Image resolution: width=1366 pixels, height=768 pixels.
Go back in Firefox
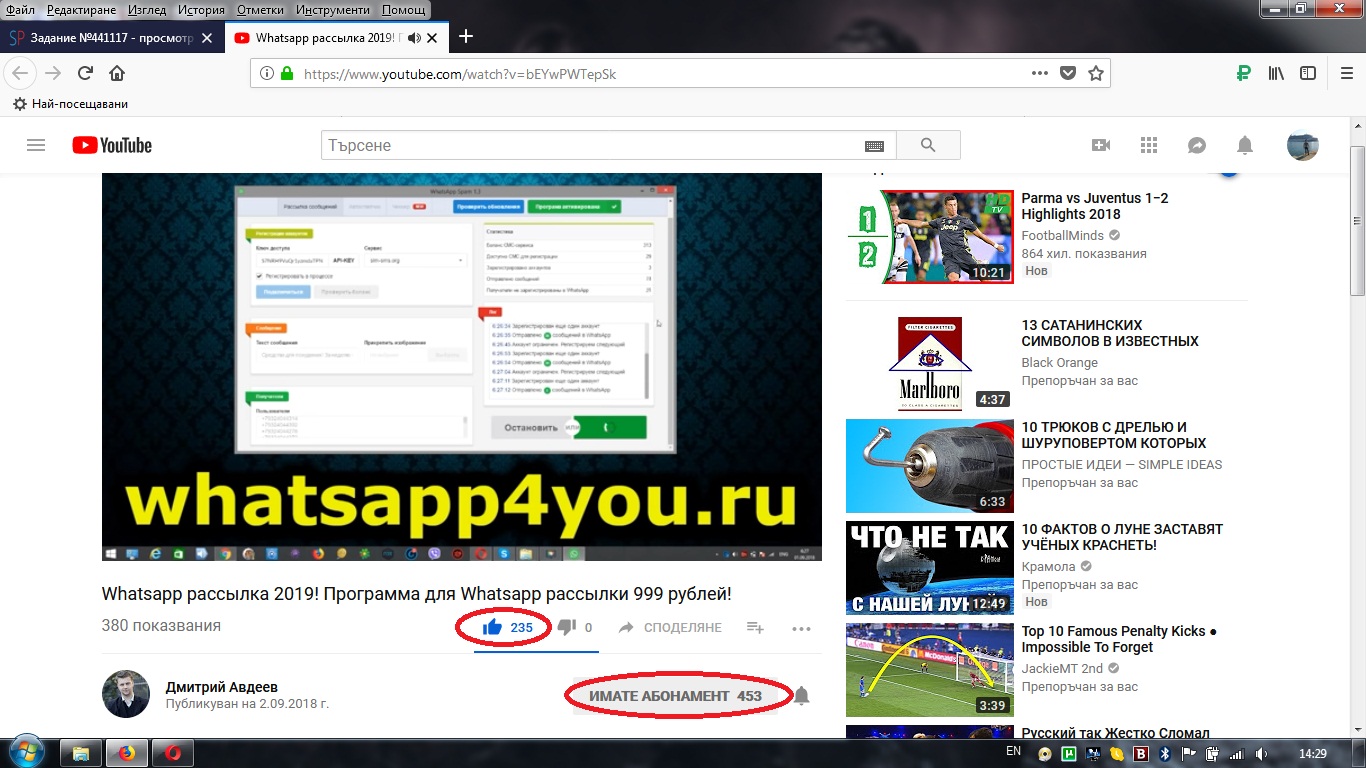click(x=21, y=73)
